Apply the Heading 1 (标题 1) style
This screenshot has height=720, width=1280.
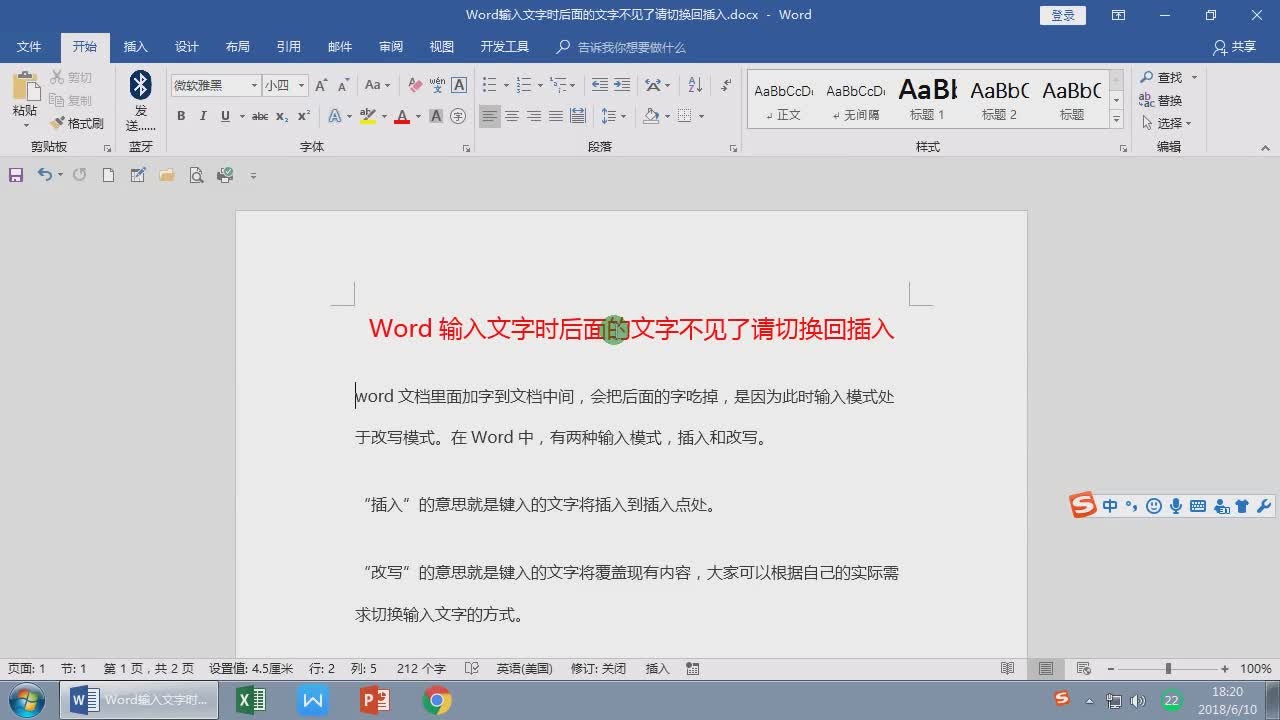tap(927, 99)
